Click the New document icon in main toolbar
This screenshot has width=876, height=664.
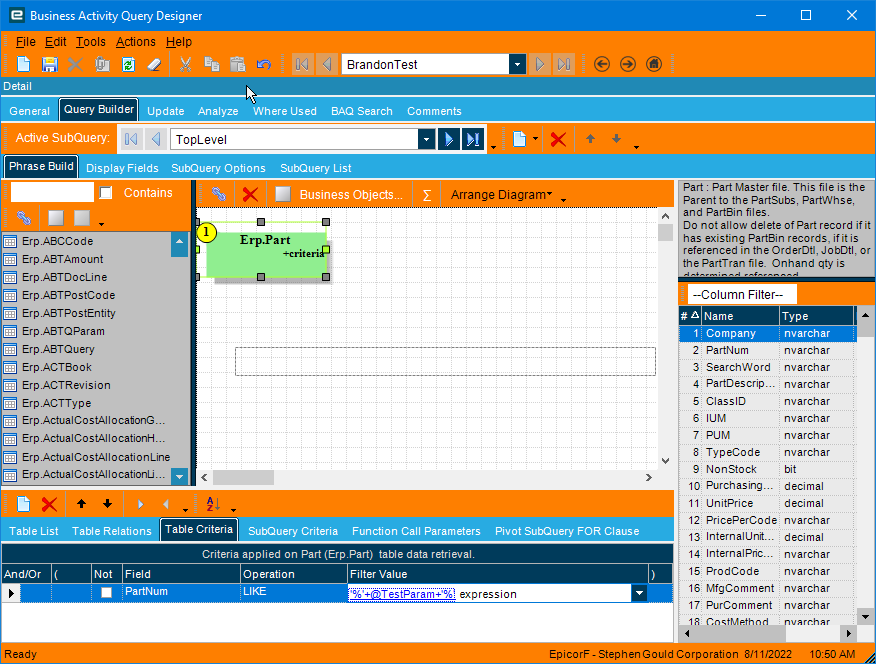click(23, 64)
